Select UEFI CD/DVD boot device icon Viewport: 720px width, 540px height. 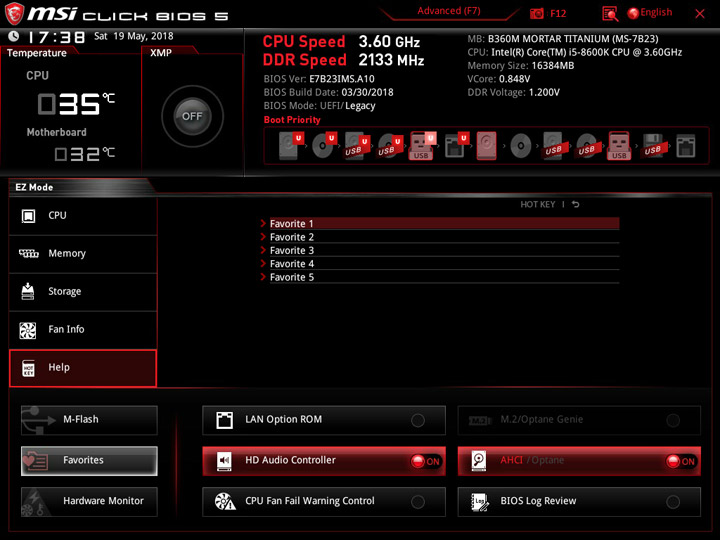tap(324, 146)
